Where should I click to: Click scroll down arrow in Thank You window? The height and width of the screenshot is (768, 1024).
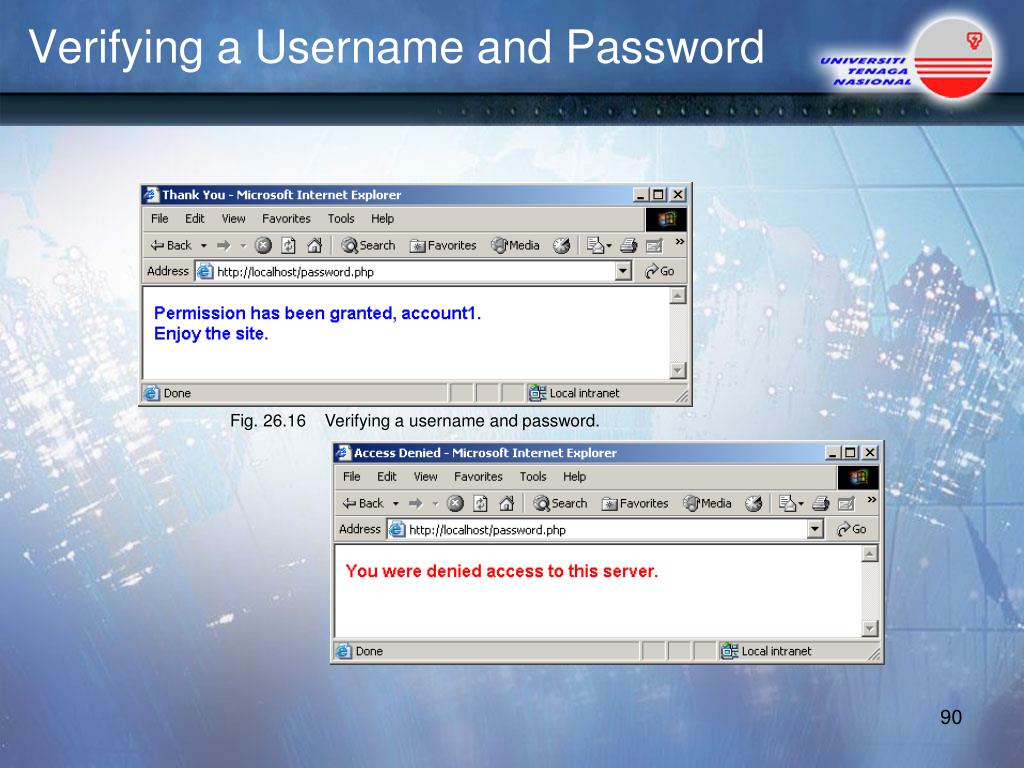(678, 370)
